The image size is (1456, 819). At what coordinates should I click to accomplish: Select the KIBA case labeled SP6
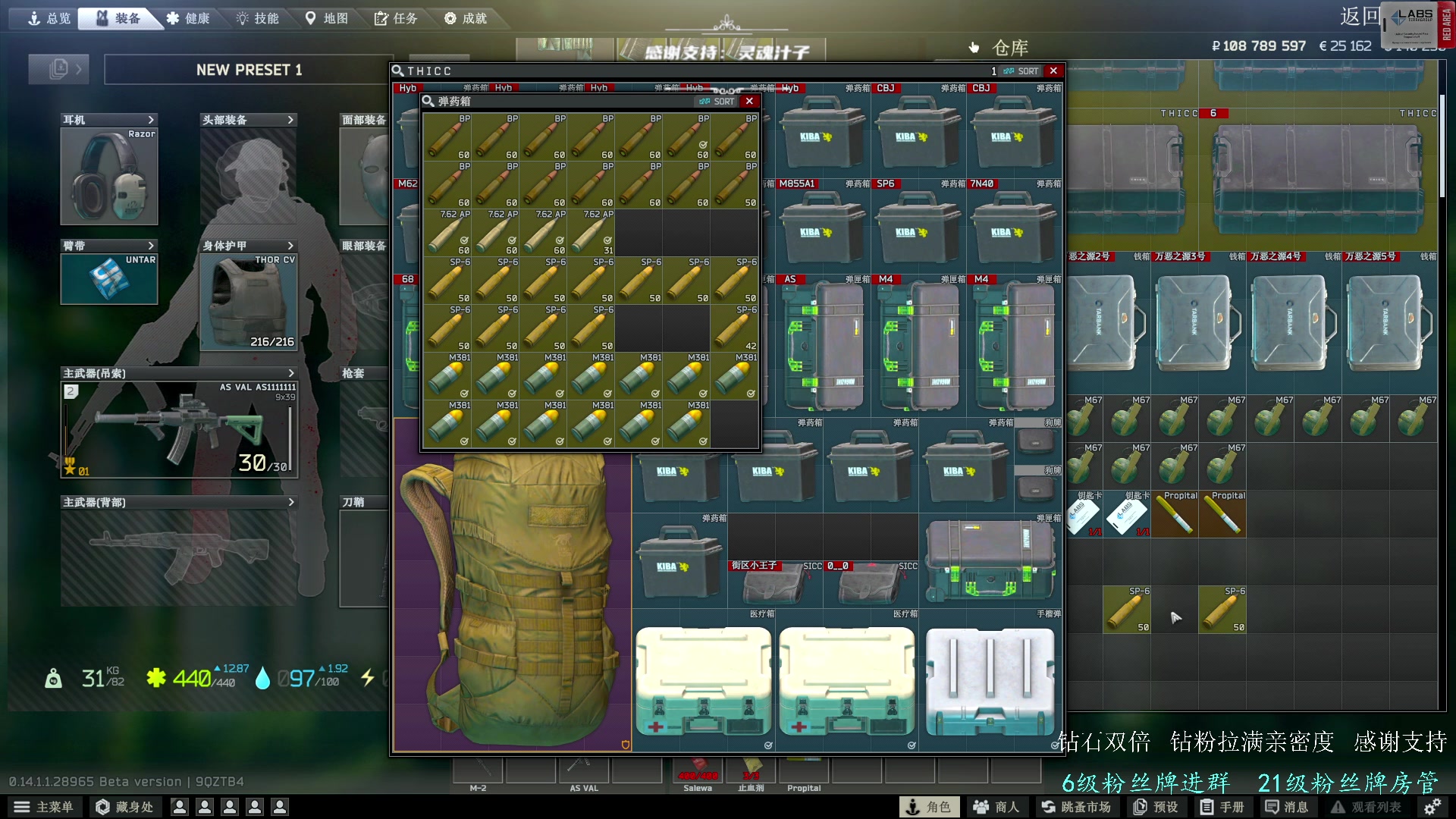pyautogui.click(x=919, y=226)
